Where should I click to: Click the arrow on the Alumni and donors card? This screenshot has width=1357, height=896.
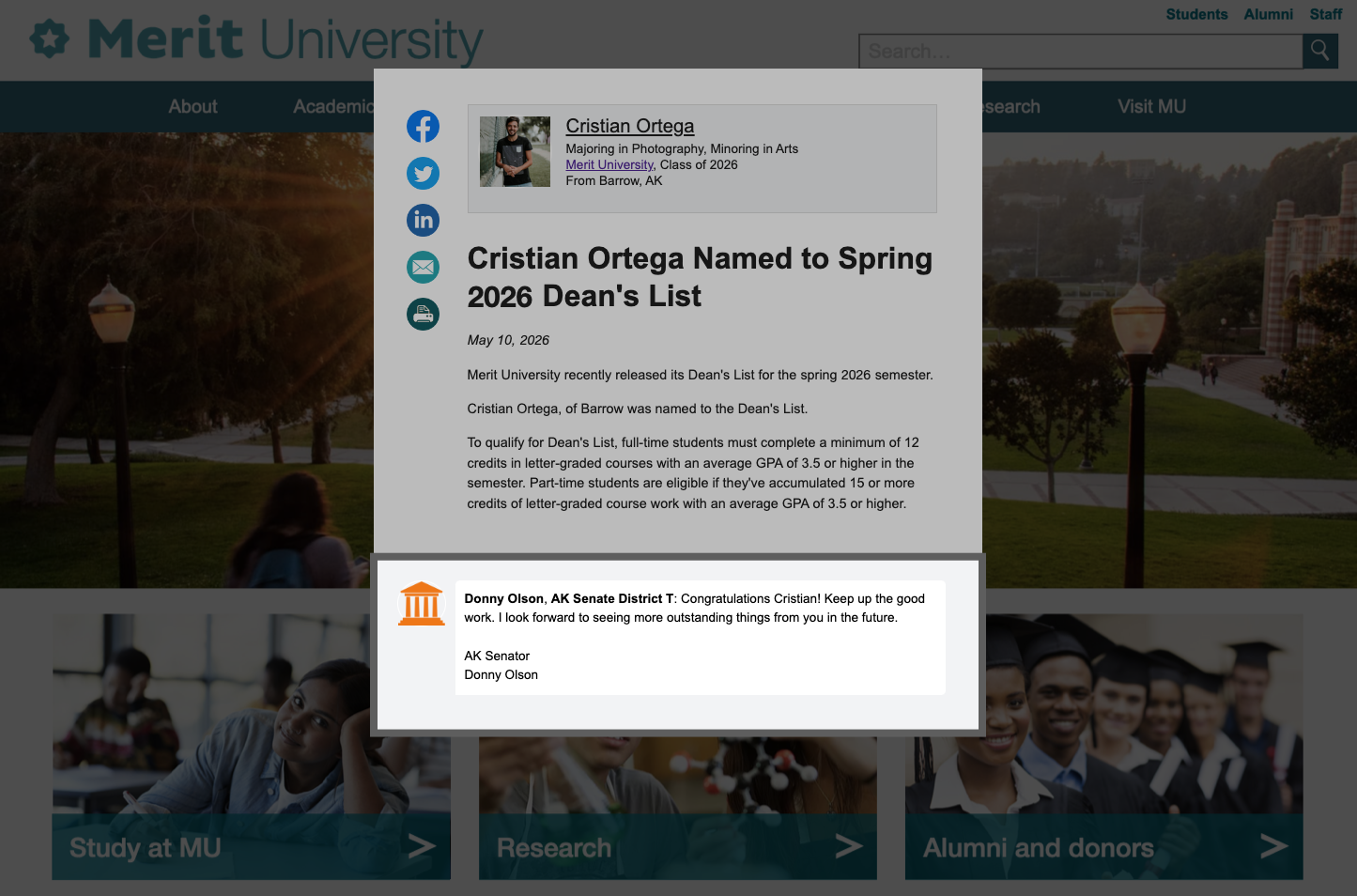click(x=1273, y=846)
